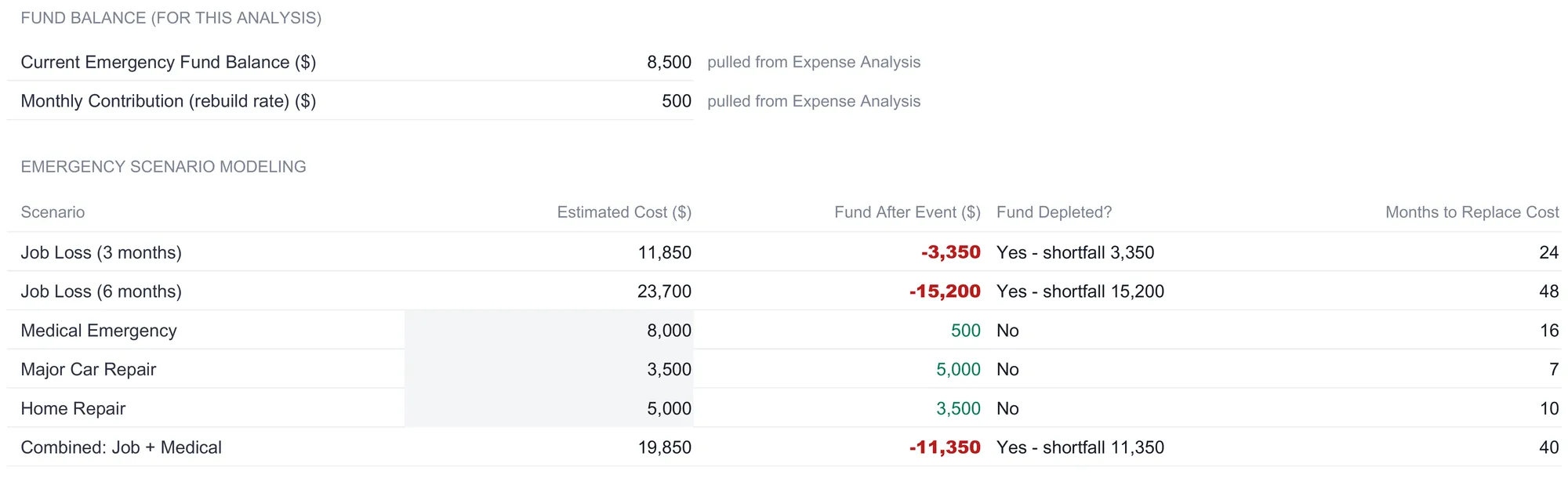Select 'Combined: Job + Medical' scenario label

122,447
